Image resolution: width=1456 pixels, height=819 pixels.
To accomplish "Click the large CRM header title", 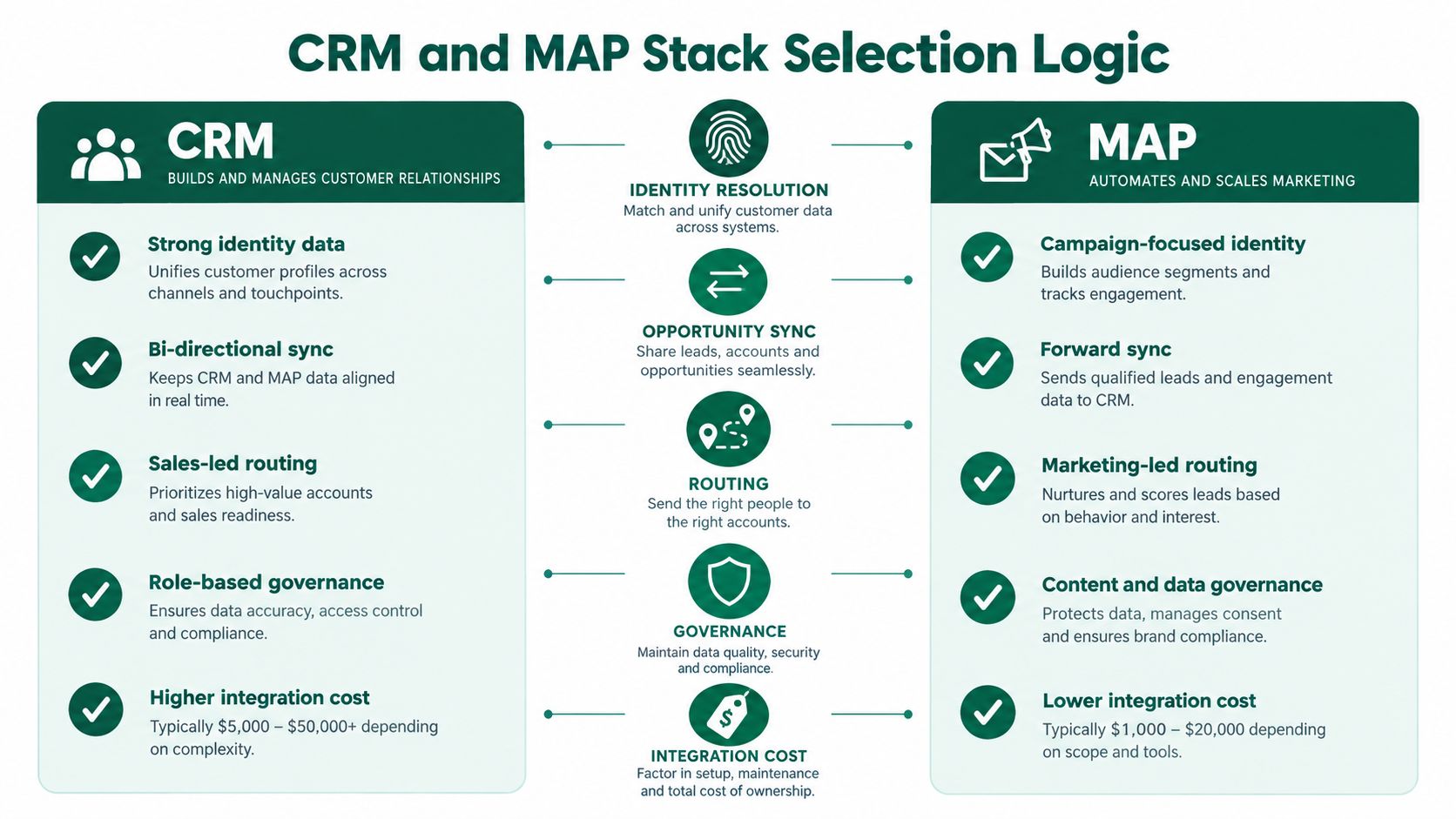I will click(220, 141).
